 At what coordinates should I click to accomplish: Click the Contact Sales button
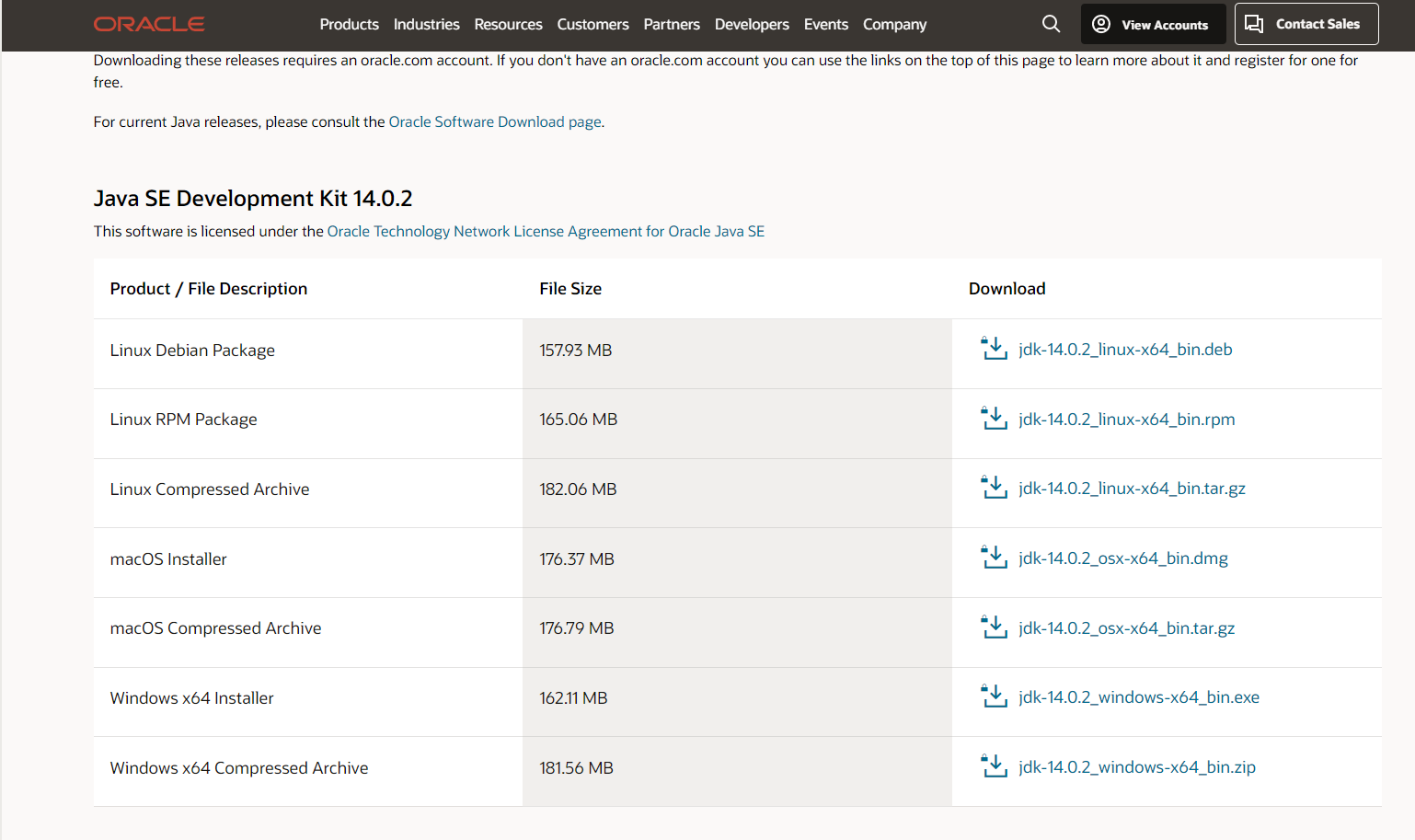pos(1306,24)
